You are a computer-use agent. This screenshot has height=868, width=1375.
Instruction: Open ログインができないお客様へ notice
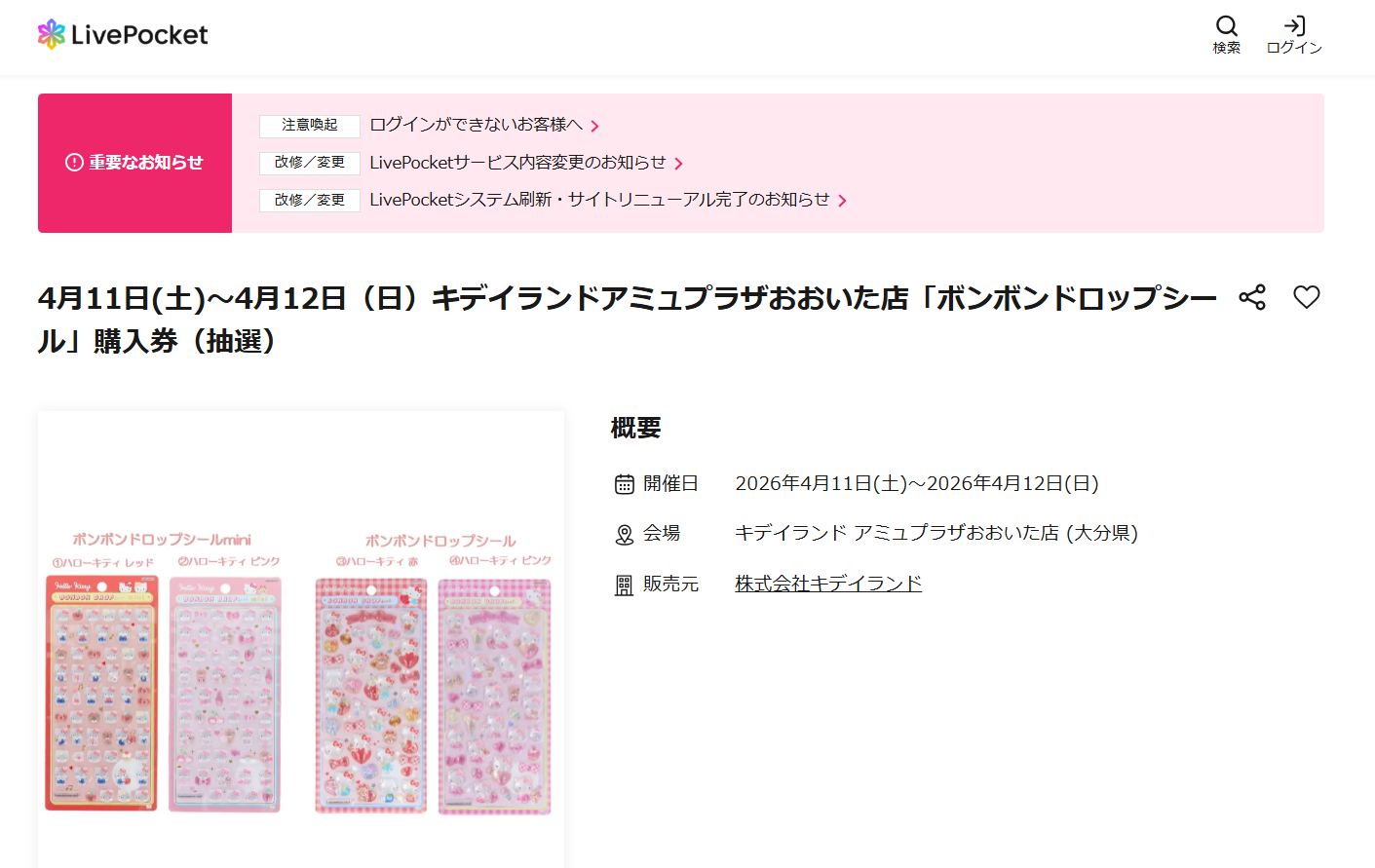(476, 125)
